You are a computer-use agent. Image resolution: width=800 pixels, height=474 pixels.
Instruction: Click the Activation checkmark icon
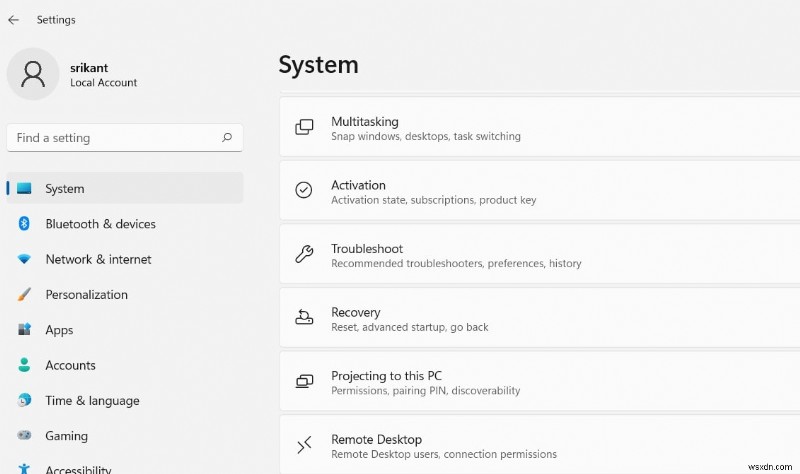[x=304, y=191]
